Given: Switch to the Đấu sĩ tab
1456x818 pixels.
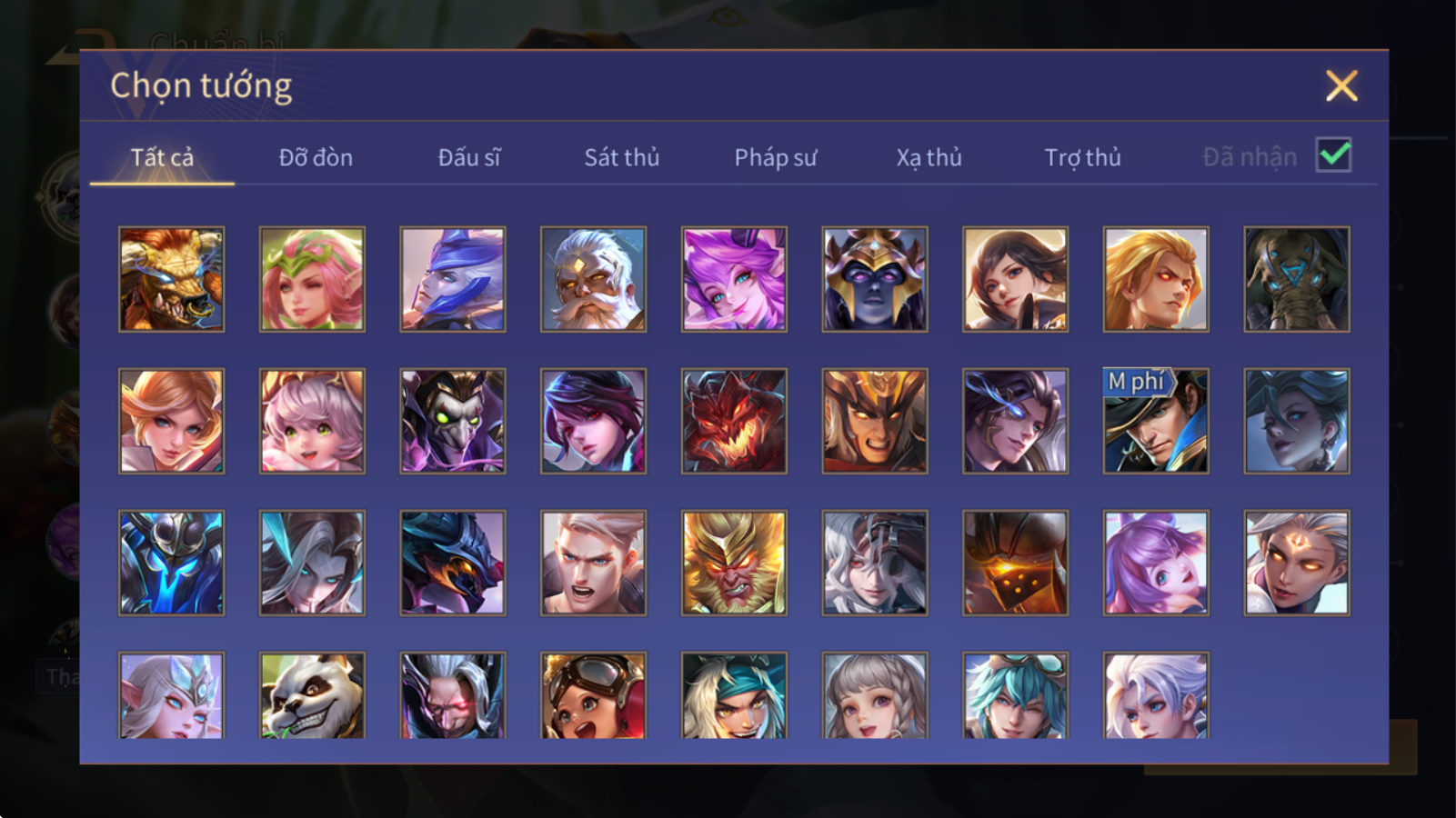Looking at the screenshot, I should point(468,157).
